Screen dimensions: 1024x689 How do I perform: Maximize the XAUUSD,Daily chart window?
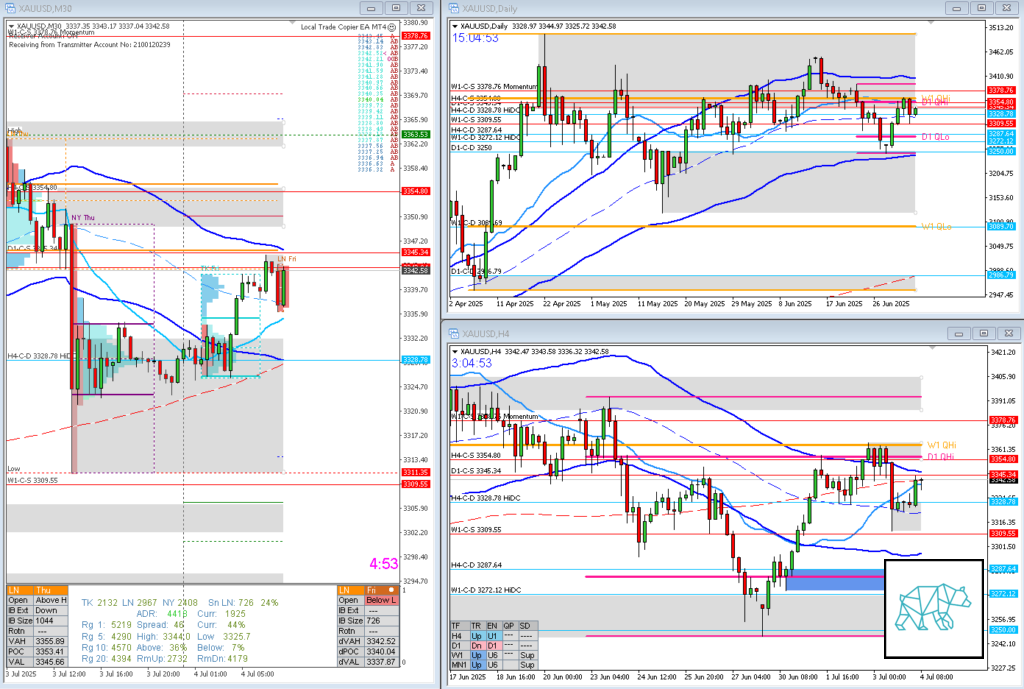[x=982, y=8]
